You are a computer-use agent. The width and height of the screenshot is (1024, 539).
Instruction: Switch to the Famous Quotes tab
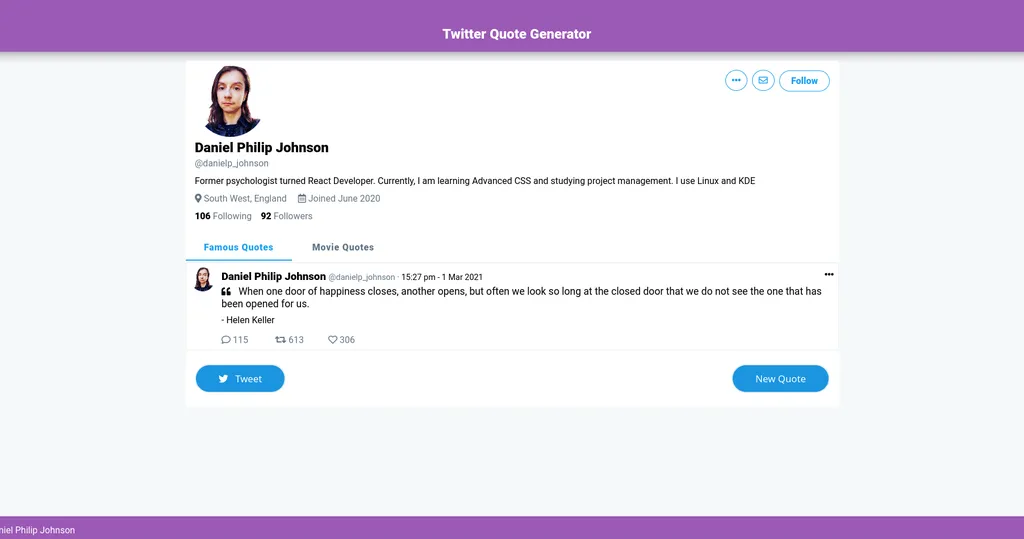[x=238, y=247]
